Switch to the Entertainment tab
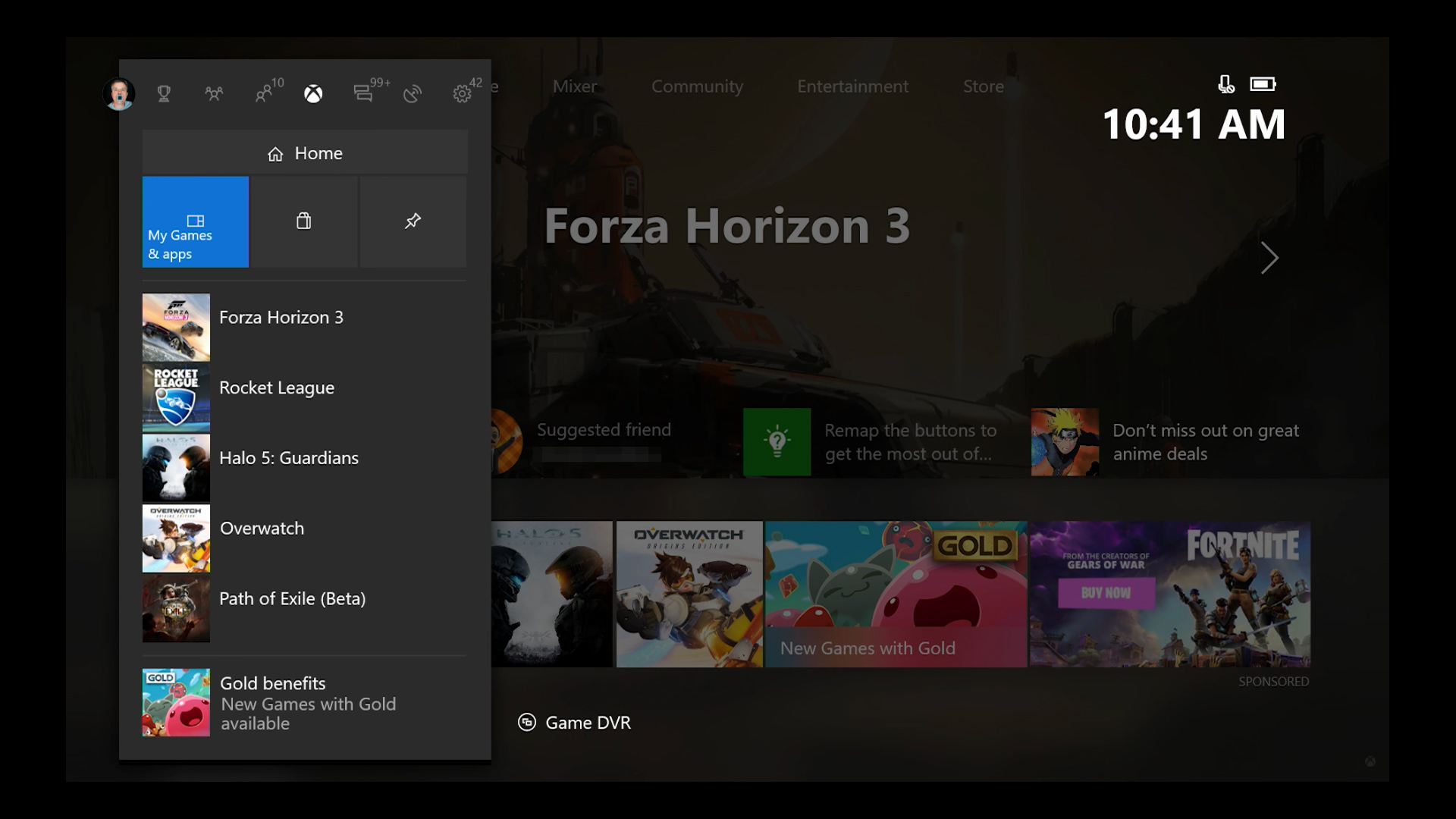Image resolution: width=1456 pixels, height=819 pixels. 852,86
